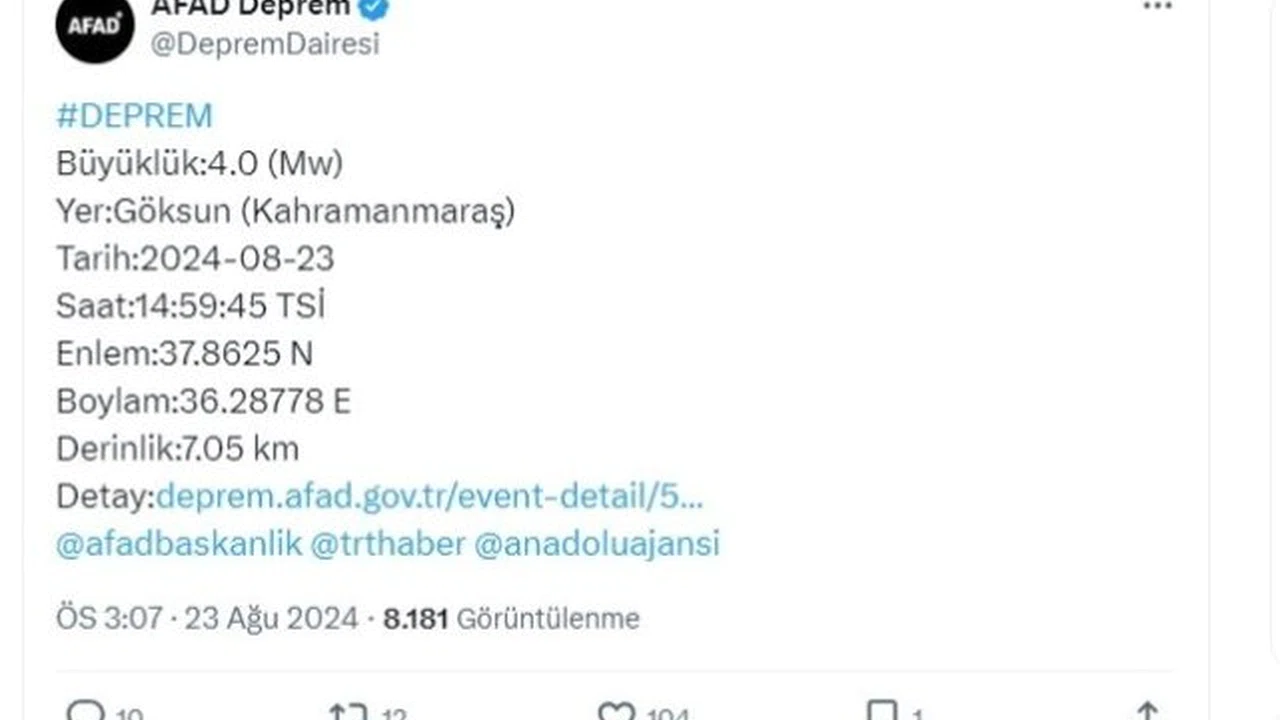Click the retweet icon
This screenshot has height=720, width=1280.
(x=348, y=711)
